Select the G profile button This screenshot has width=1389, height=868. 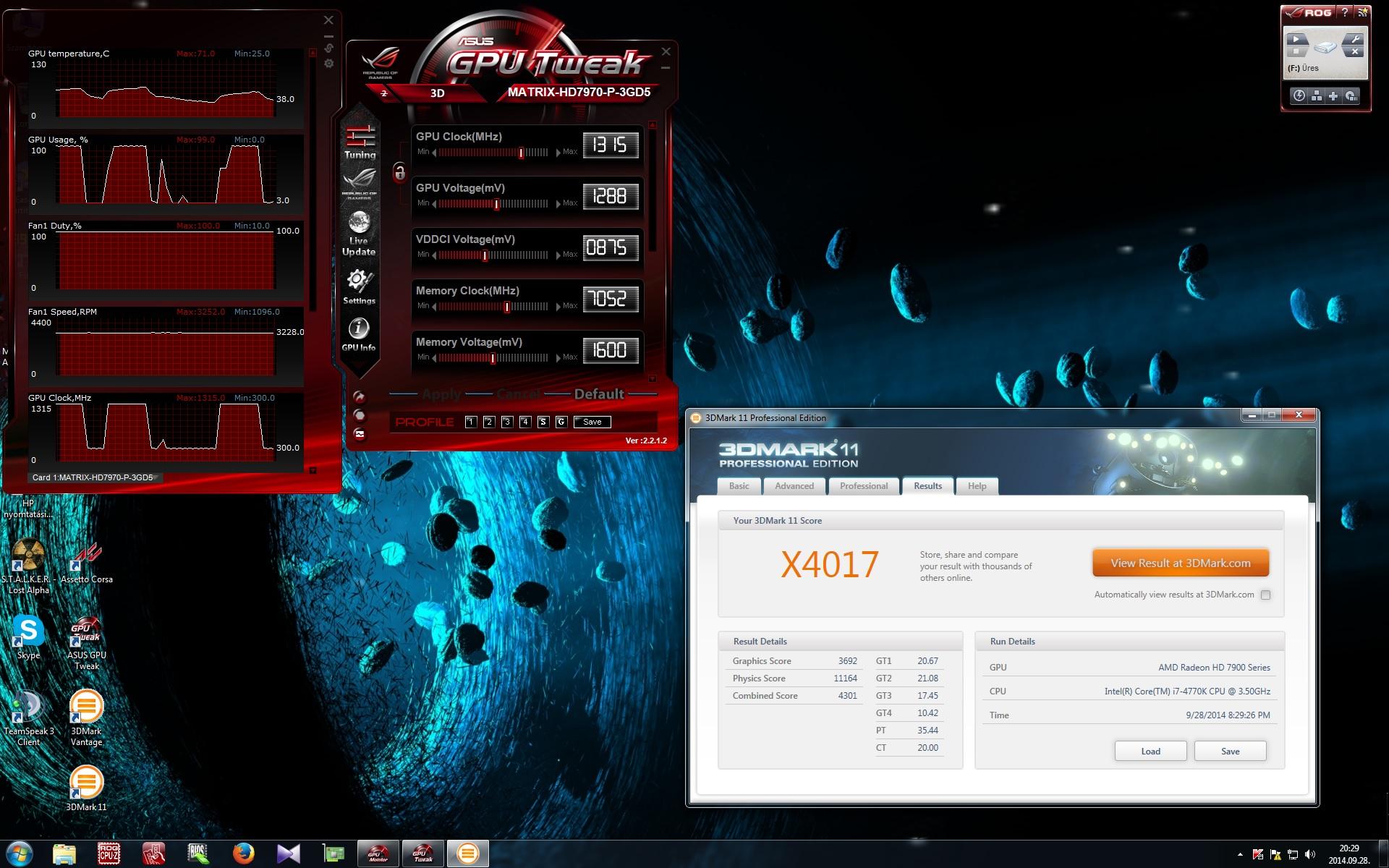[561, 422]
